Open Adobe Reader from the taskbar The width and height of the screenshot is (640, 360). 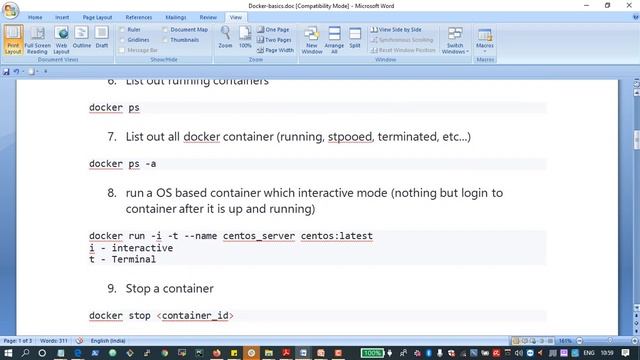[x=286, y=353]
